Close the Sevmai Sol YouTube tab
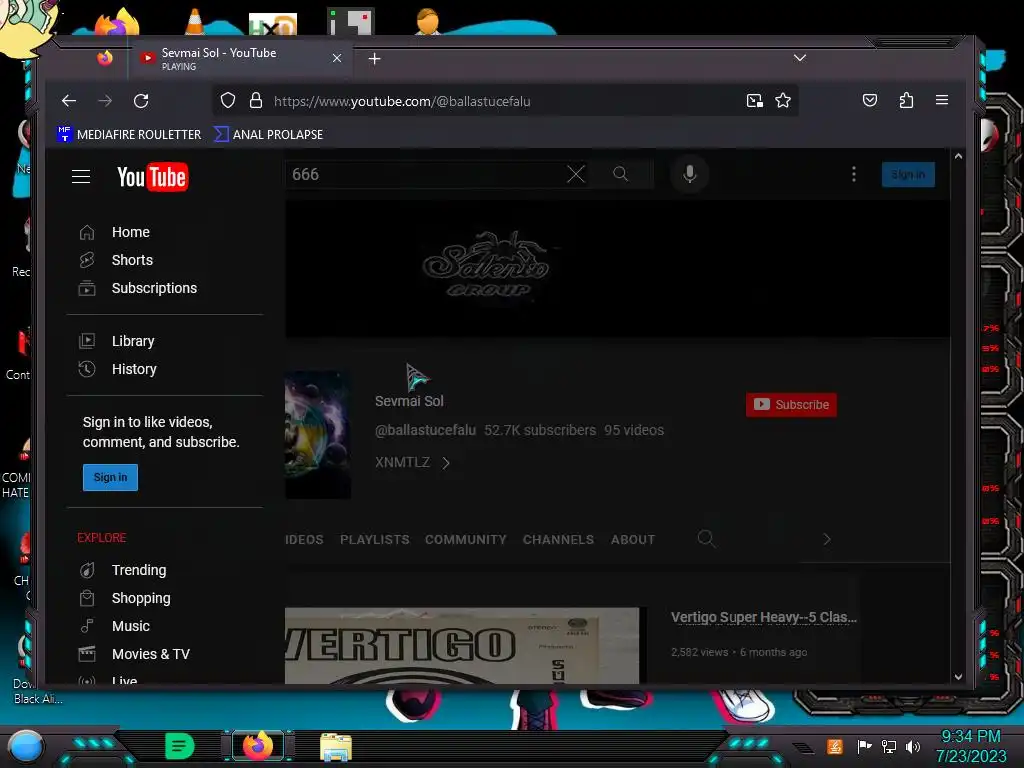The width and height of the screenshot is (1024, 768). click(x=337, y=58)
